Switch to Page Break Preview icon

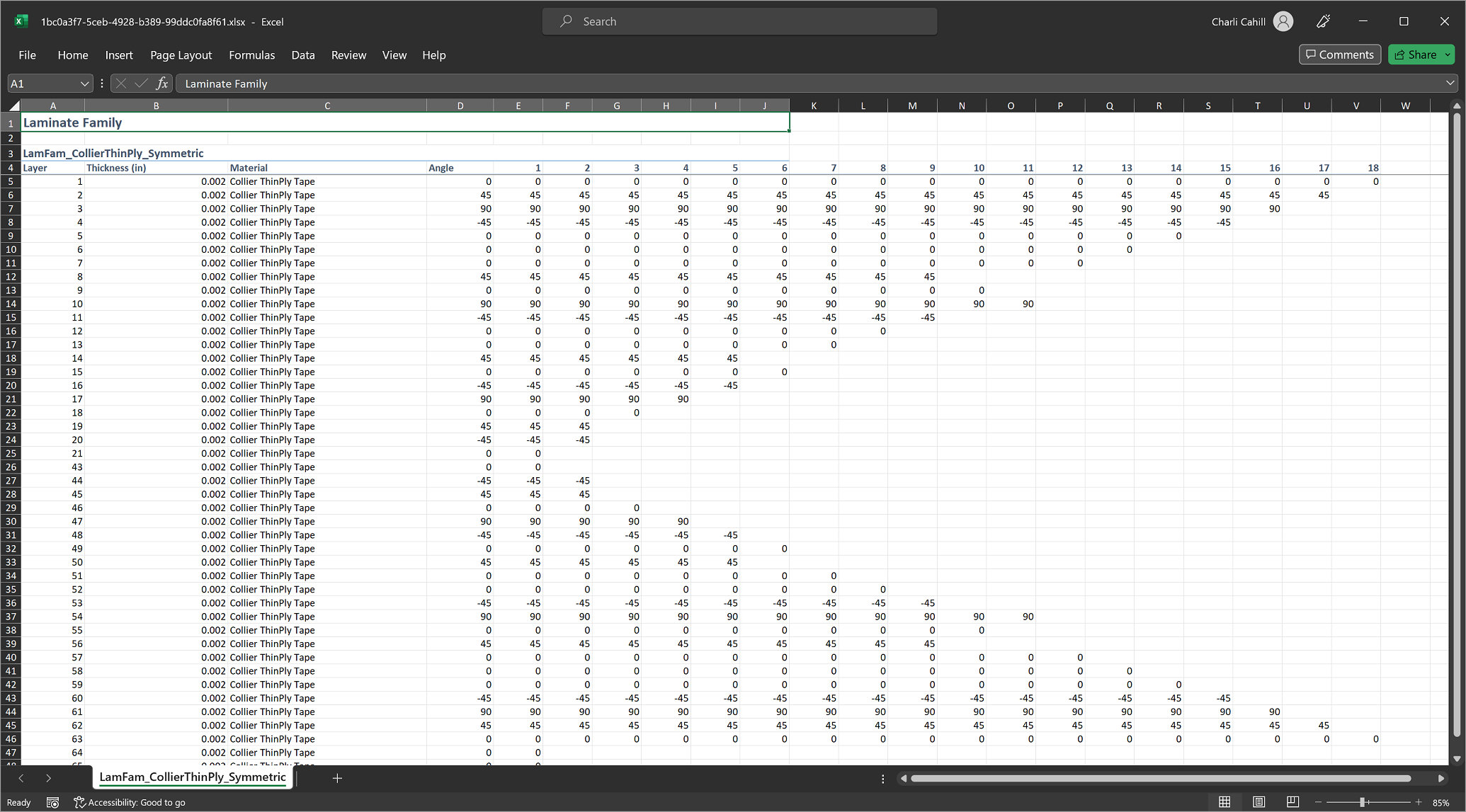pyautogui.click(x=1292, y=802)
